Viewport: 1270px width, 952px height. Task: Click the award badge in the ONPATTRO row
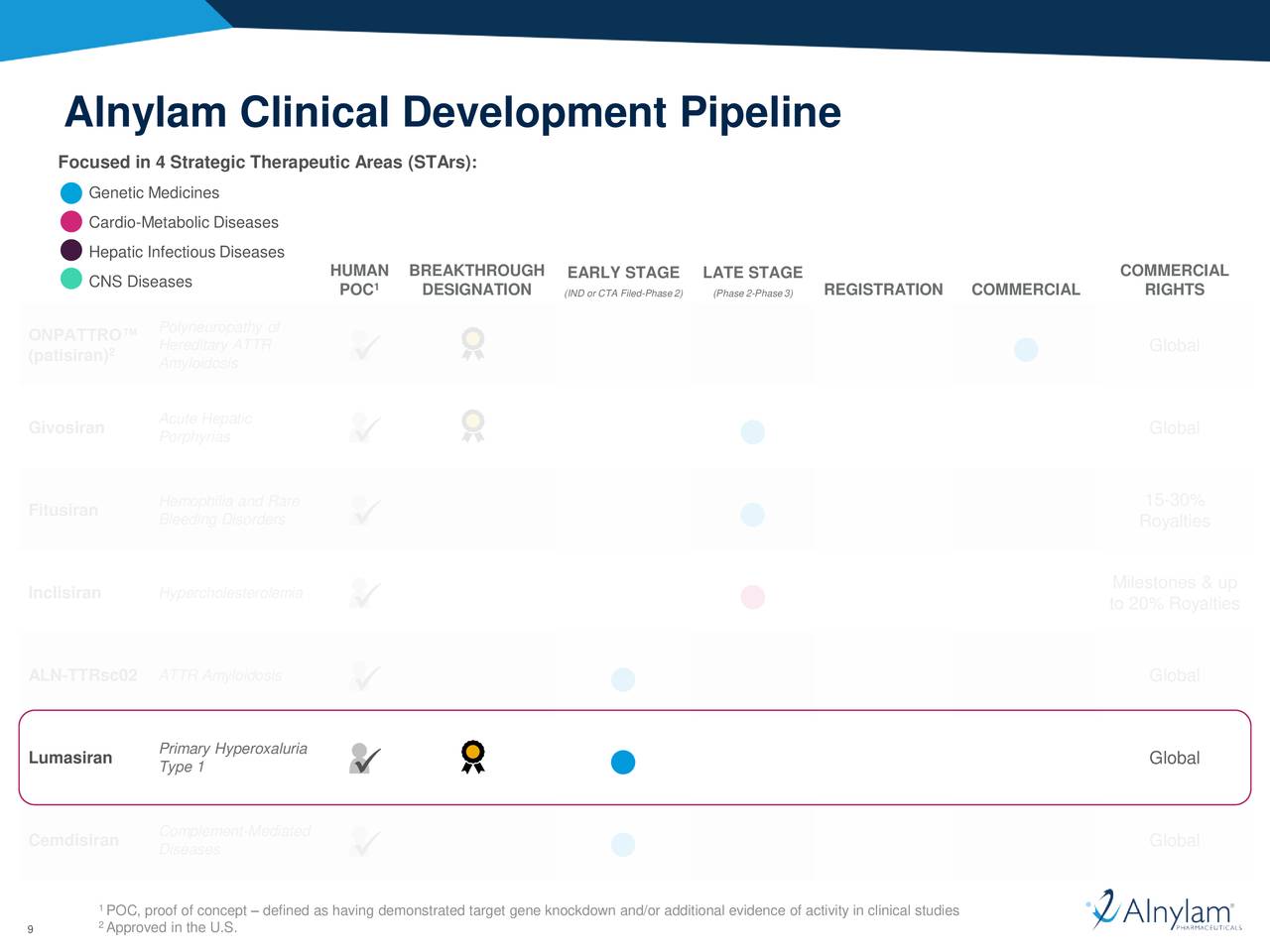point(472,344)
